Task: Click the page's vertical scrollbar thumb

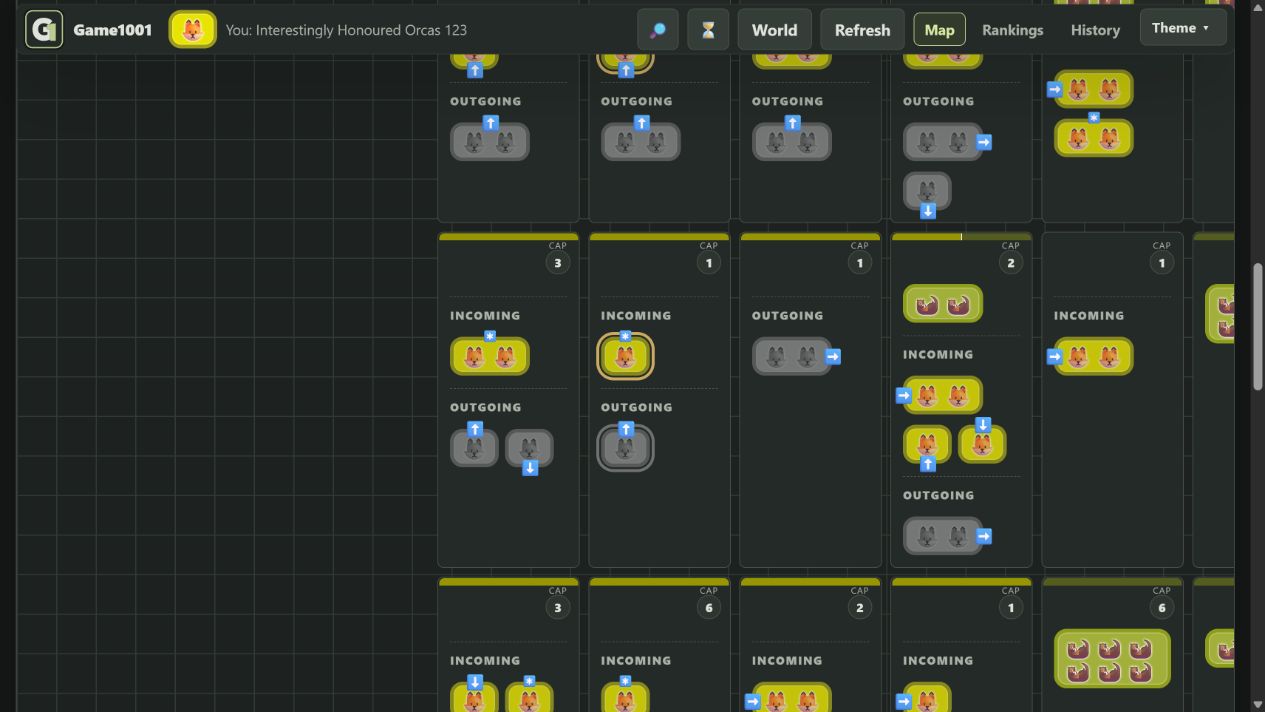Action: click(1259, 327)
